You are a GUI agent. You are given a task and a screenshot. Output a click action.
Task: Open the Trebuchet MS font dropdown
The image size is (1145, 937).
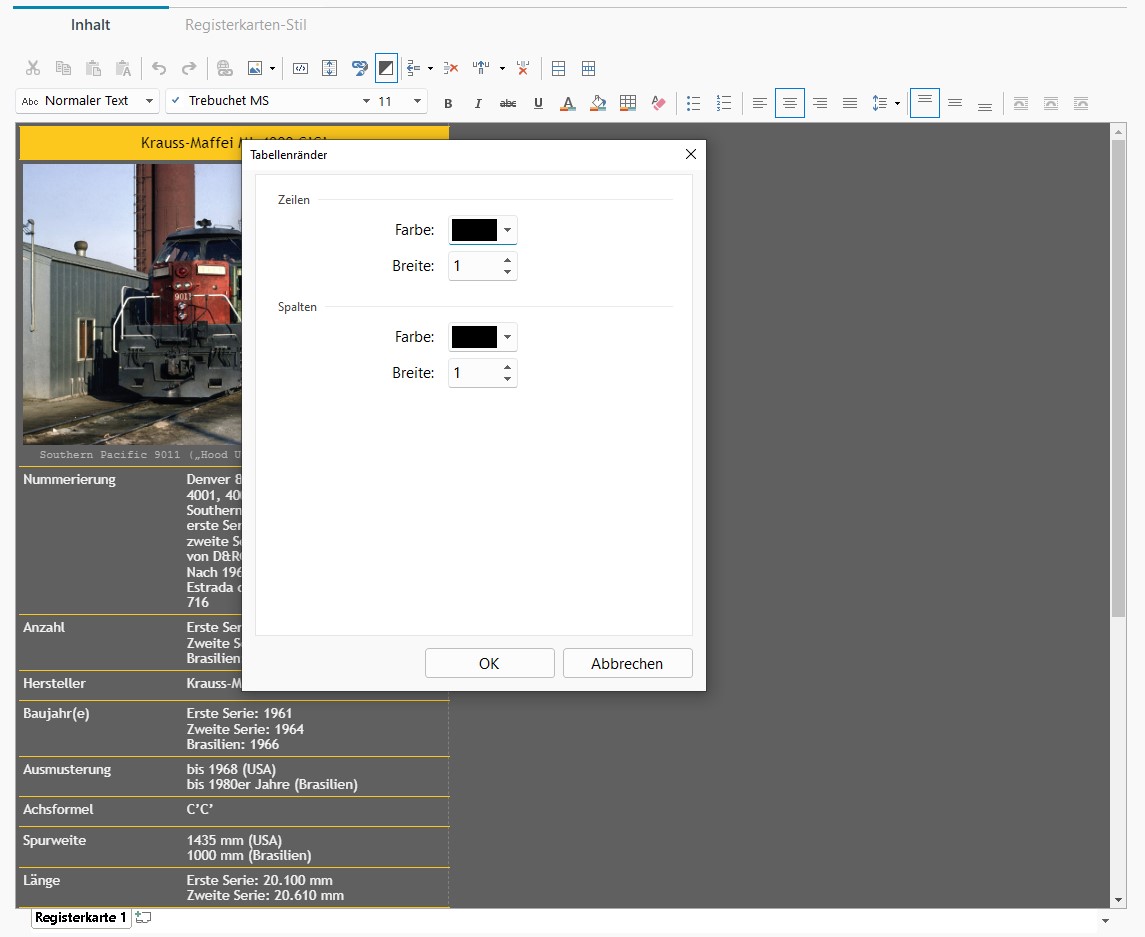364,101
